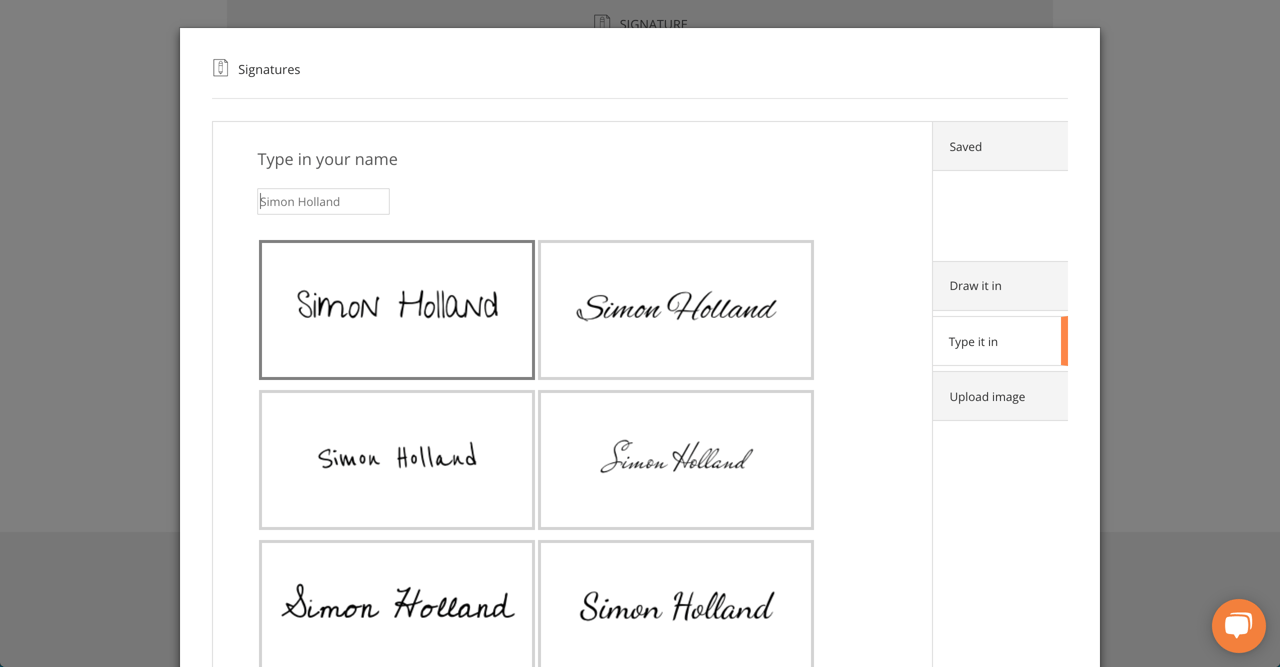The height and width of the screenshot is (667, 1280).
Task: Select the small flourished script signature
Action: [675, 459]
